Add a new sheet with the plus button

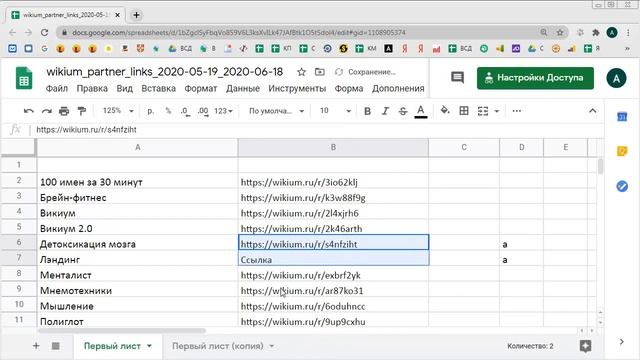(36, 346)
